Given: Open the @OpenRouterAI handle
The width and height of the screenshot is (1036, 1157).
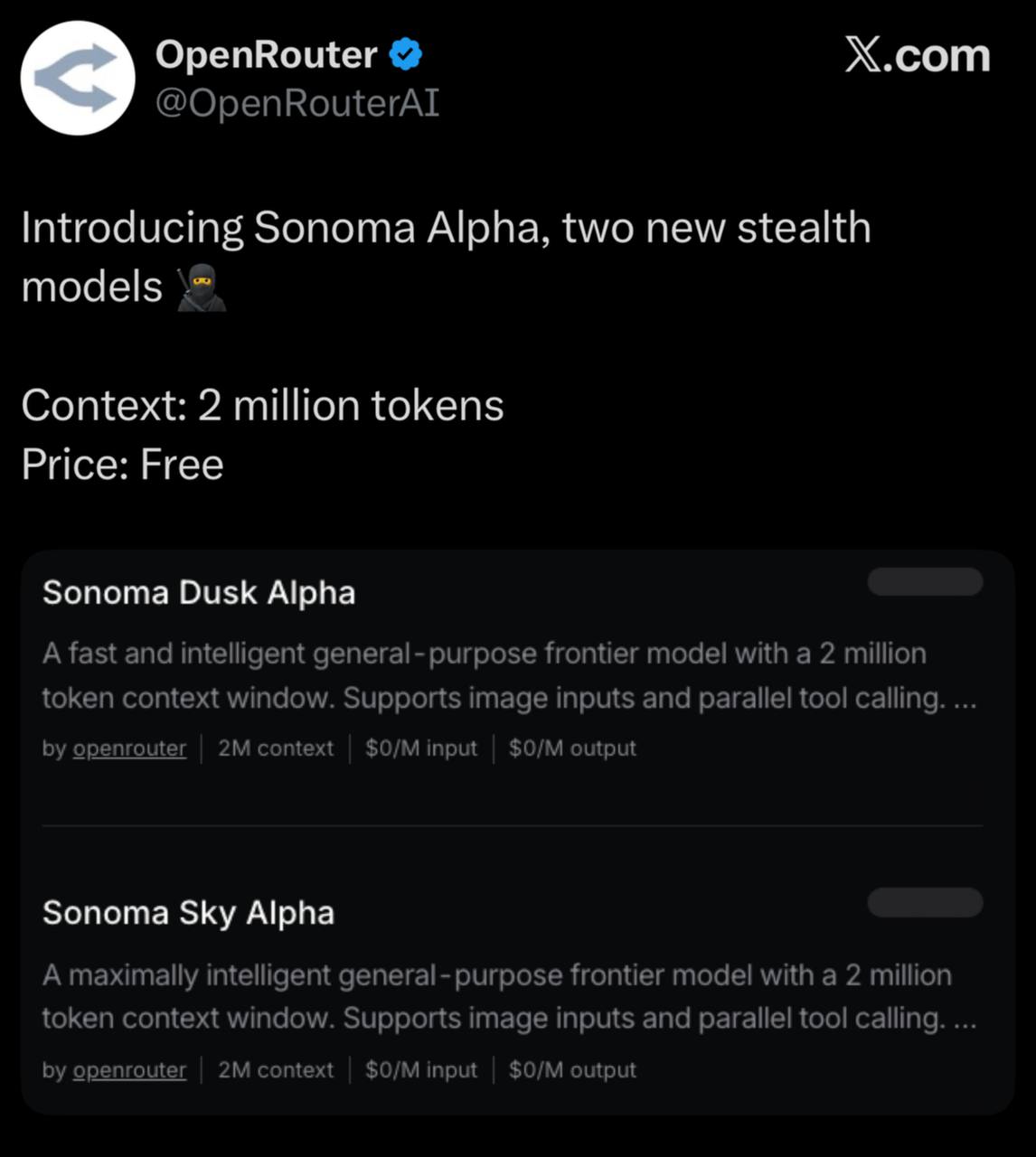Looking at the screenshot, I should tap(297, 103).
